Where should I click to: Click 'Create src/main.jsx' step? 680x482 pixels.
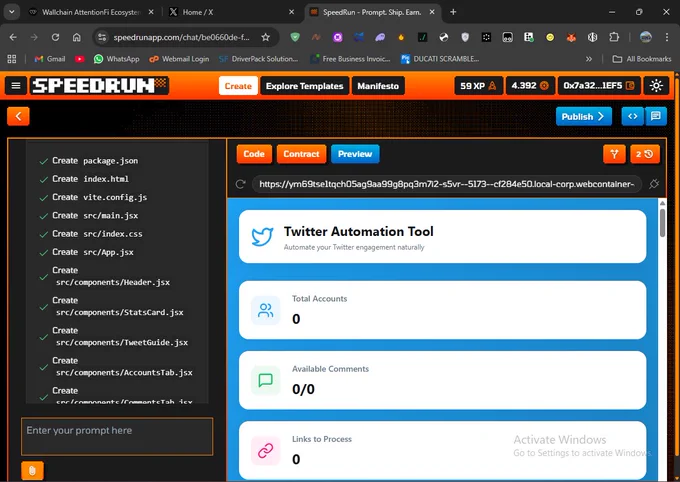[x=88, y=215]
